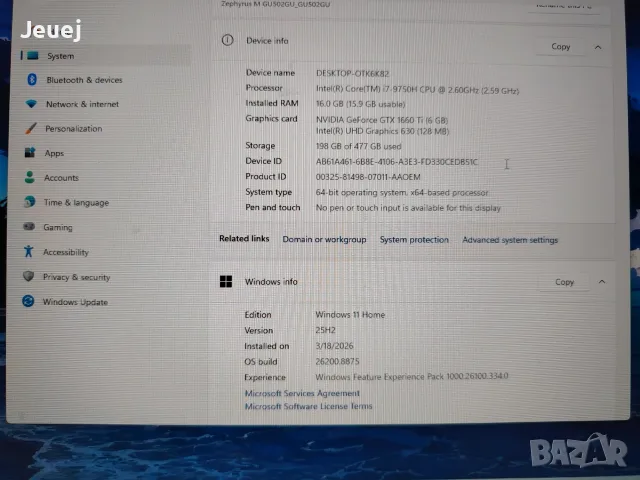Click the Personalization paintbrush icon
This screenshot has width=640, height=480.
tap(31, 128)
